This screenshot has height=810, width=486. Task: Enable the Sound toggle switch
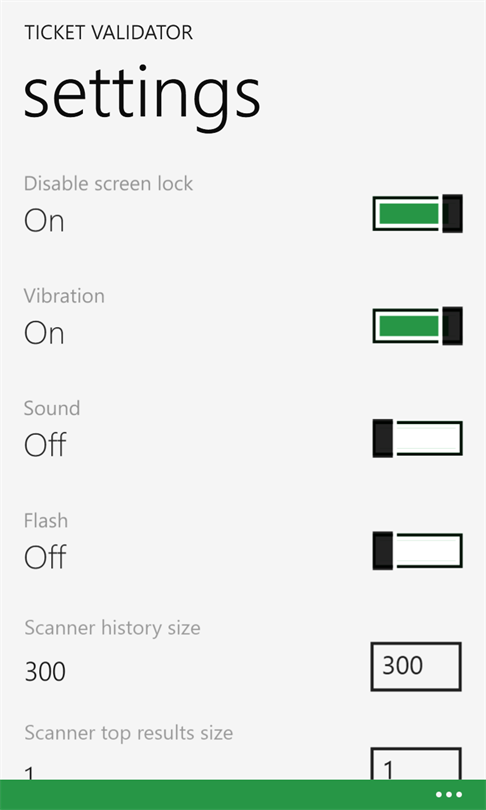[417, 438]
